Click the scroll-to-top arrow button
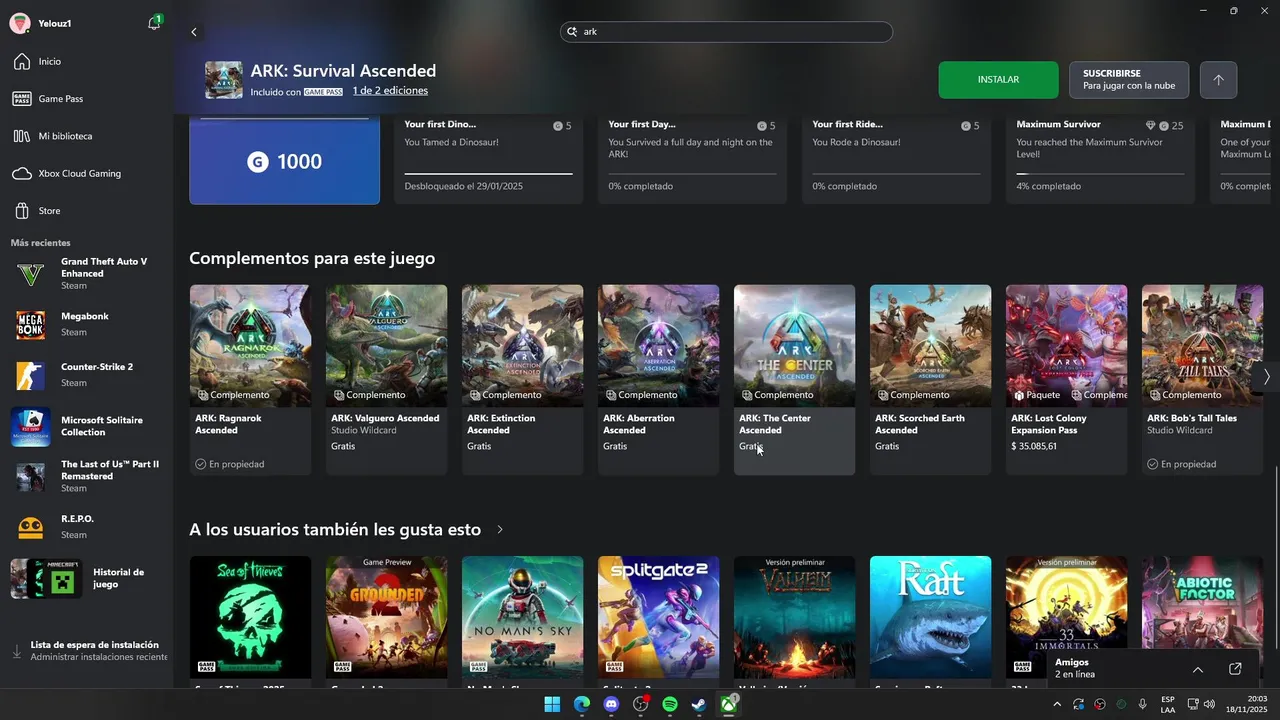This screenshot has width=1280, height=720. click(x=1218, y=80)
